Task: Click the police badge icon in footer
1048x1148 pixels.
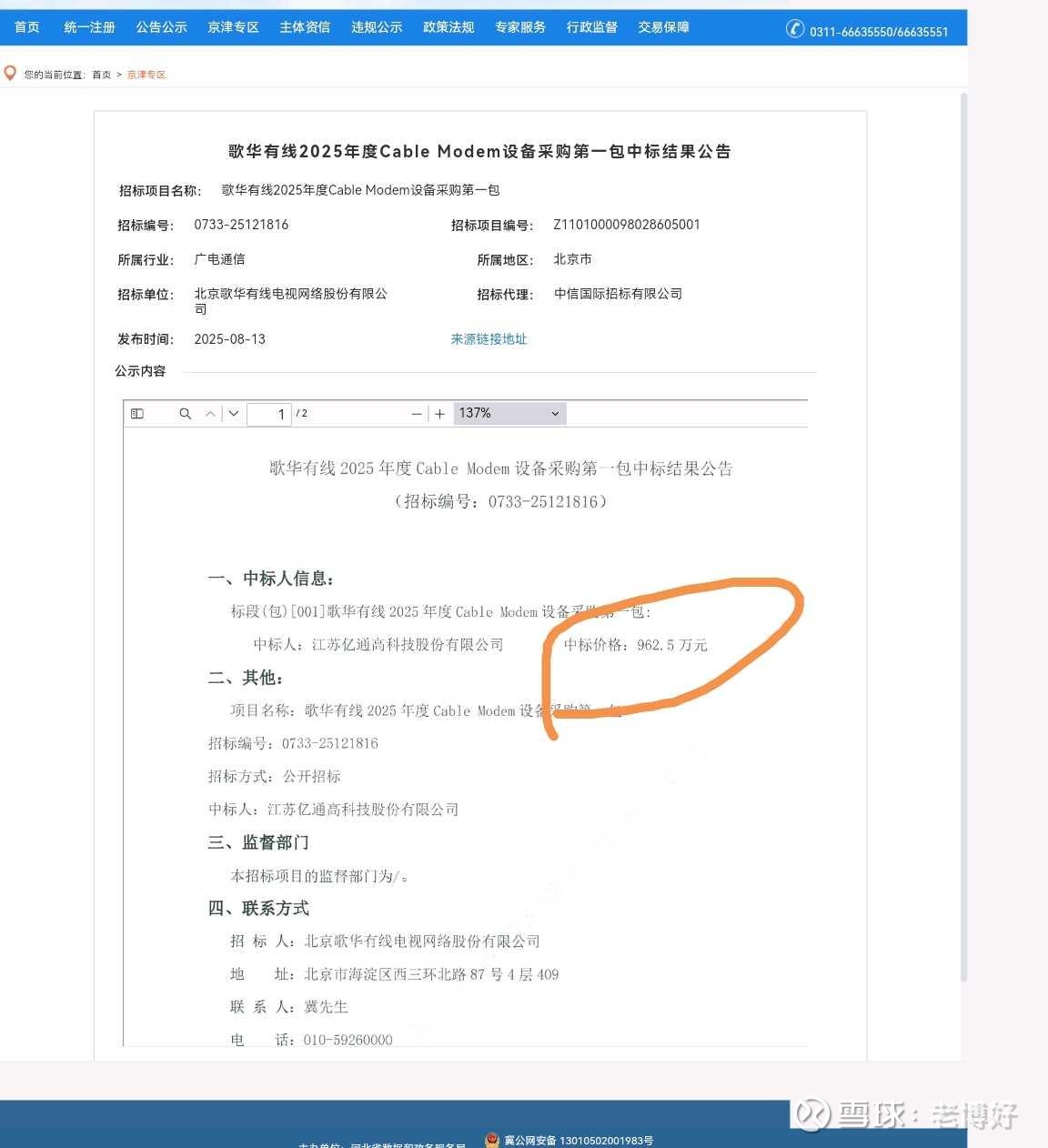Action: point(492,1141)
